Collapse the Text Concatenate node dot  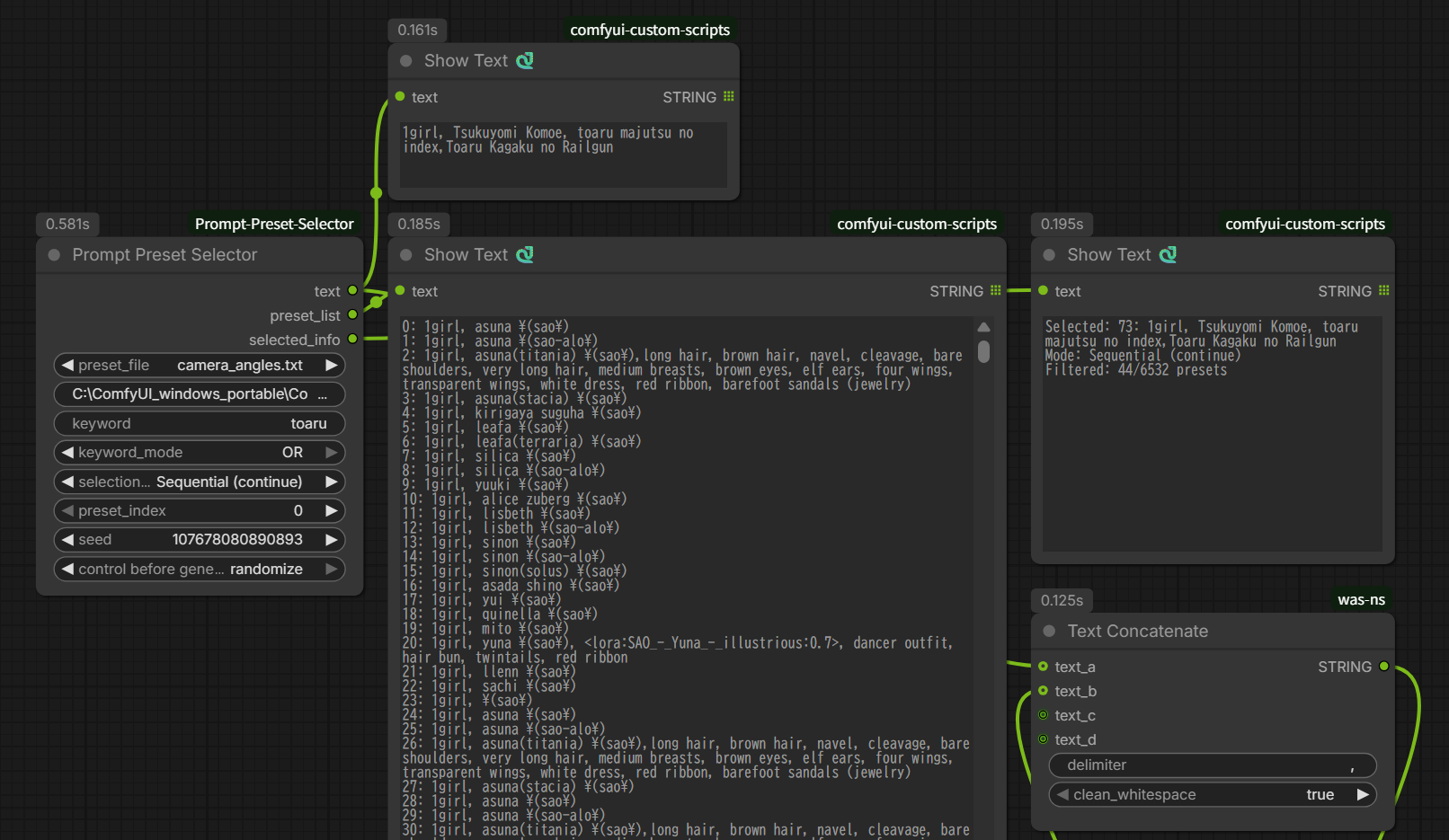pyautogui.click(x=1049, y=632)
